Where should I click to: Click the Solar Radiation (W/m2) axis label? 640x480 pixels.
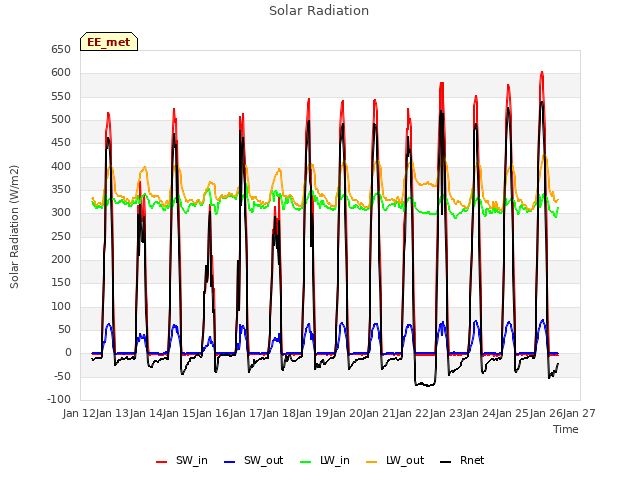(x=14, y=227)
